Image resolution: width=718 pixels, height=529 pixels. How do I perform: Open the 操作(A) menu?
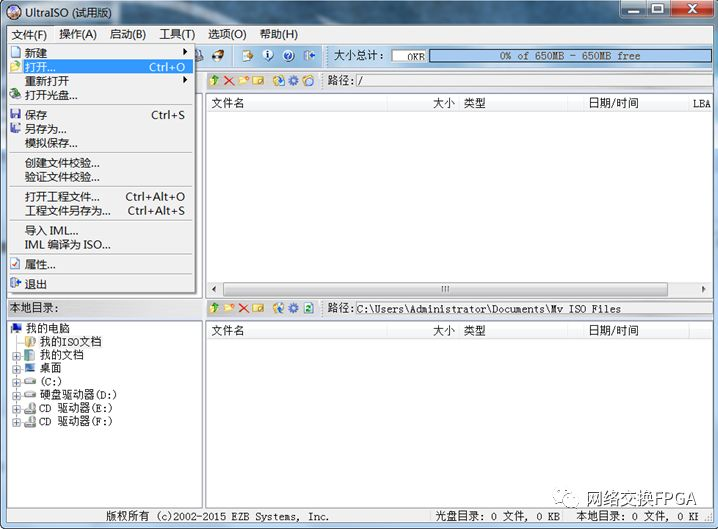[x=78, y=34]
